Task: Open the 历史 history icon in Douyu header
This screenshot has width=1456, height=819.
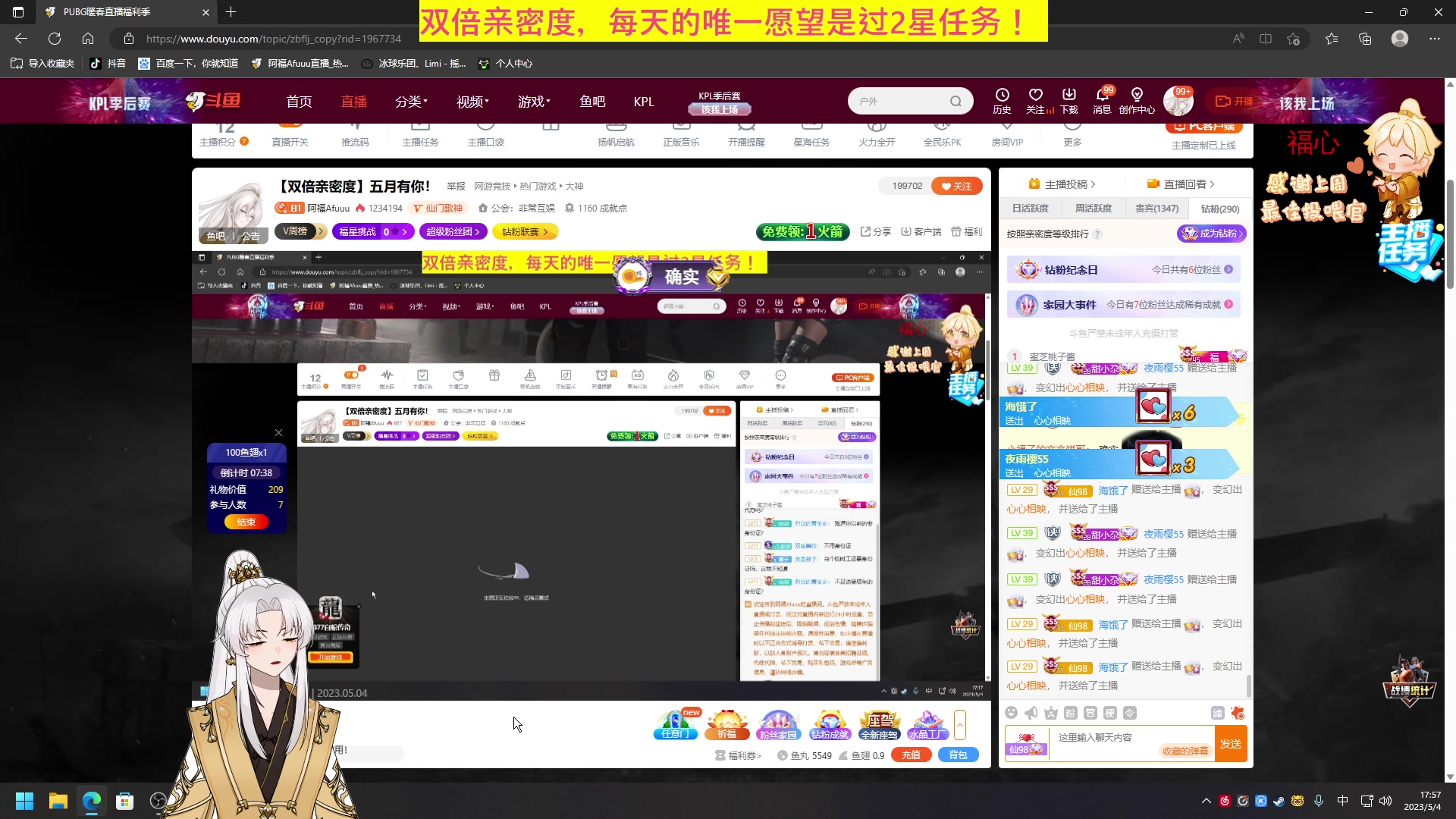Action: point(1002,100)
